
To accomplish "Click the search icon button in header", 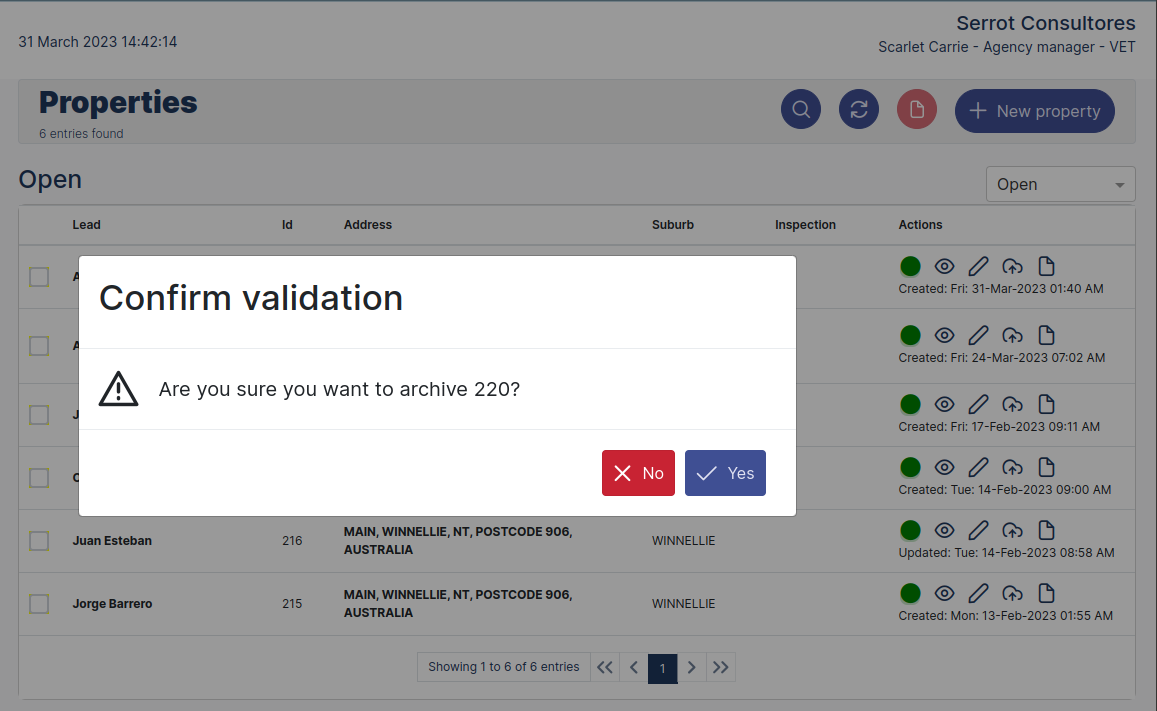I will 800,110.
